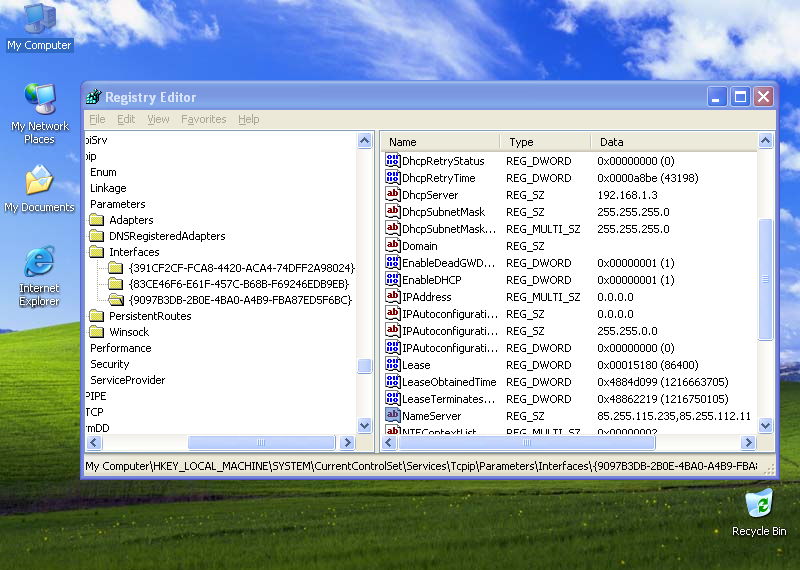800x570 pixels.
Task: Click the values pane vertical scrollbar thumb
Action: coord(765,279)
